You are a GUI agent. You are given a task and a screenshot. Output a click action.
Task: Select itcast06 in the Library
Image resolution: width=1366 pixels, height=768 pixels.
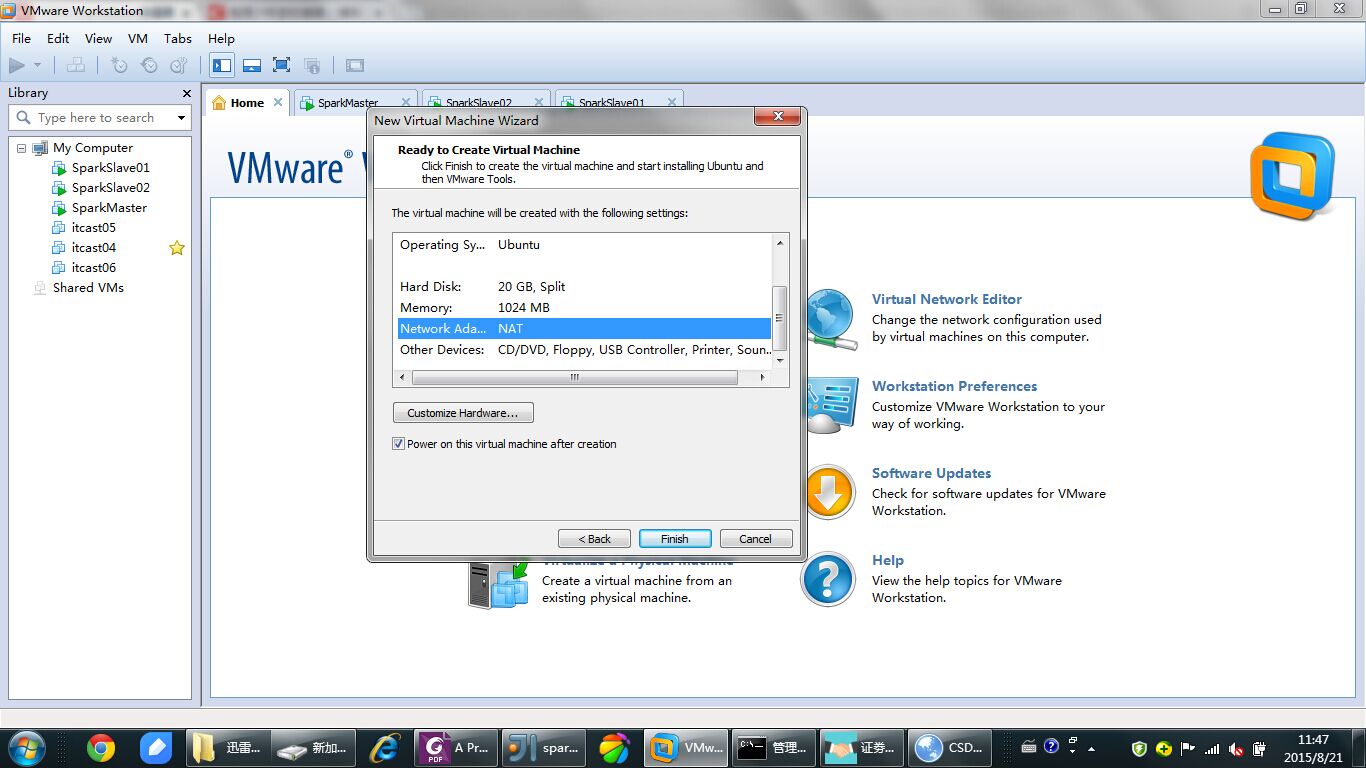click(x=93, y=268)
